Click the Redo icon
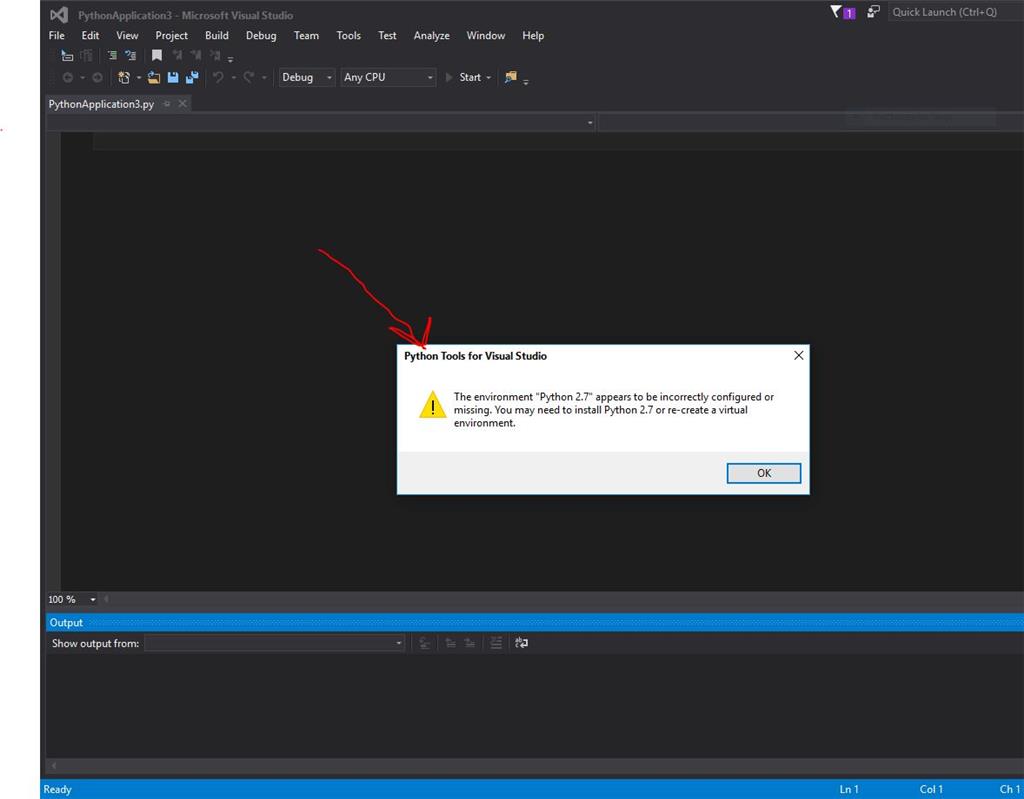1024x799 pixels. (249, 77)
